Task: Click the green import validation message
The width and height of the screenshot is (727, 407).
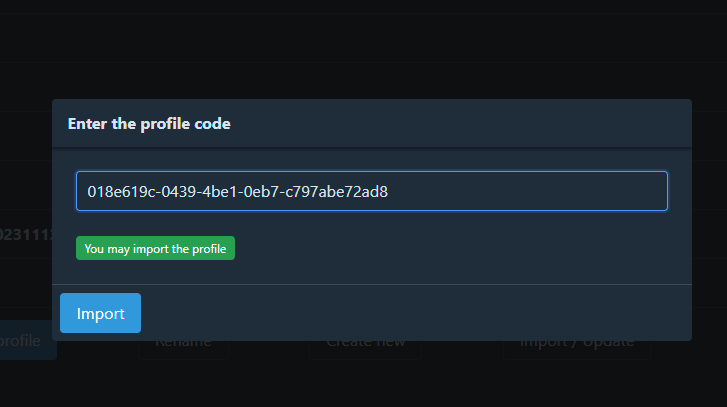Action: (155, 249)
